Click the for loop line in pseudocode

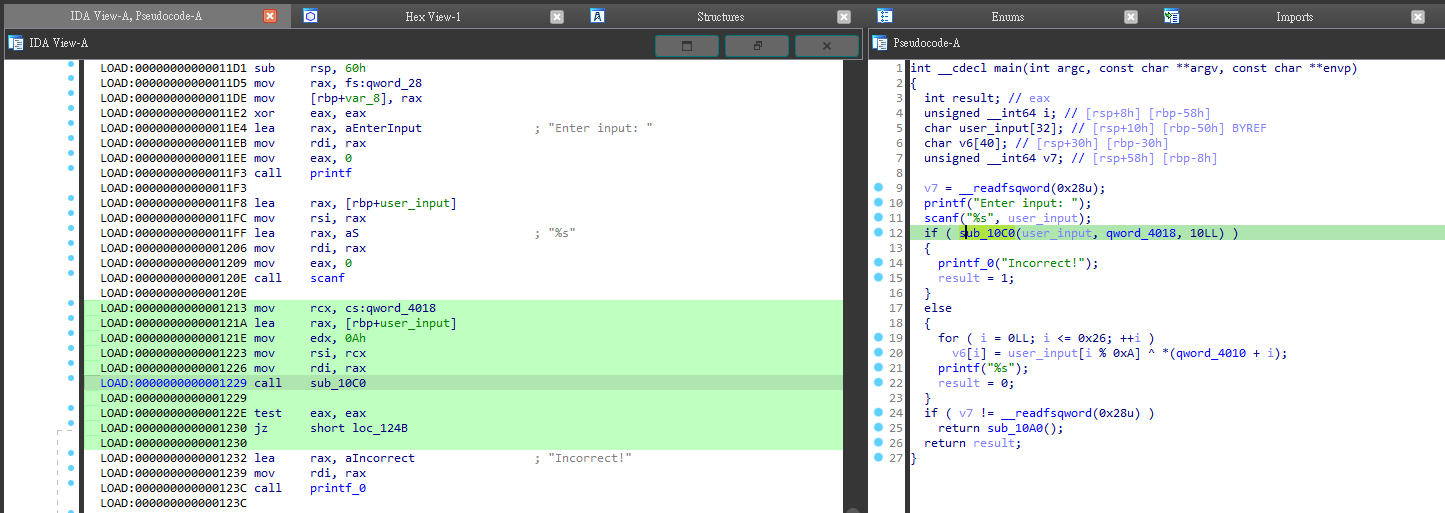[x=1046, y=338]
